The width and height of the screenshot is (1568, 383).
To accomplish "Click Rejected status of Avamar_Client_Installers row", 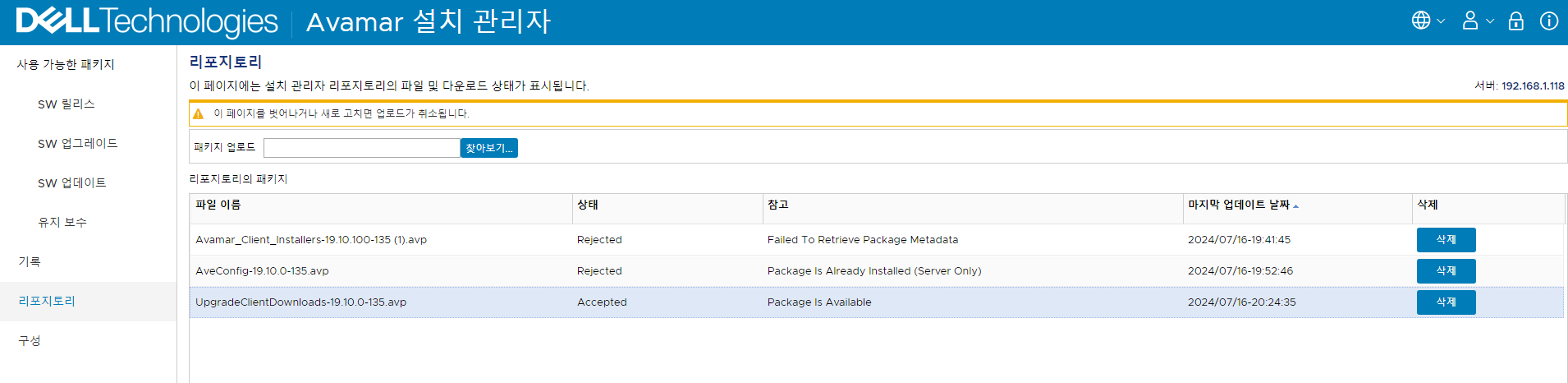I will [x=599, y=240].
